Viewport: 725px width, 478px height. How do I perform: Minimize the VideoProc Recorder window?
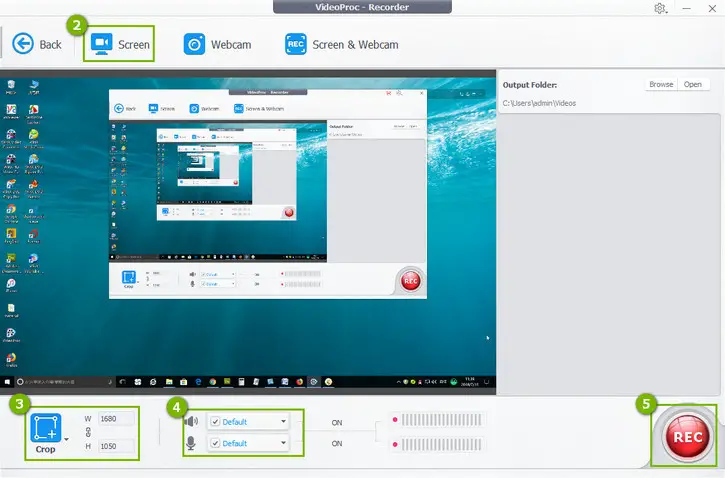coord(687,8)
